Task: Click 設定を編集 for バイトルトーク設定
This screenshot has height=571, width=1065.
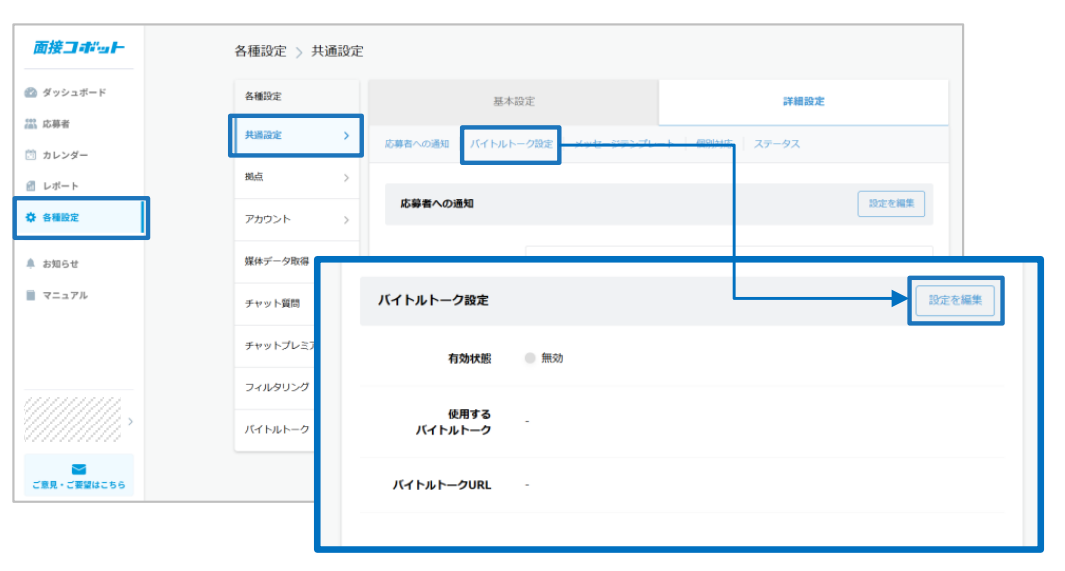Action: pyautogui.click(x=955, y=300)
